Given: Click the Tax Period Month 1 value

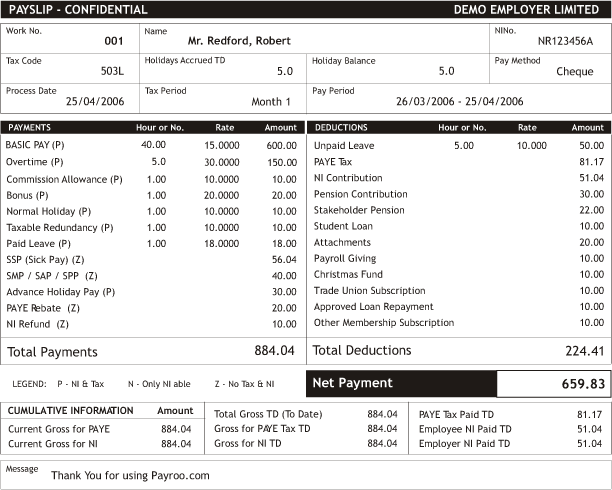Looking at the screenshot, I should [271, 101].
